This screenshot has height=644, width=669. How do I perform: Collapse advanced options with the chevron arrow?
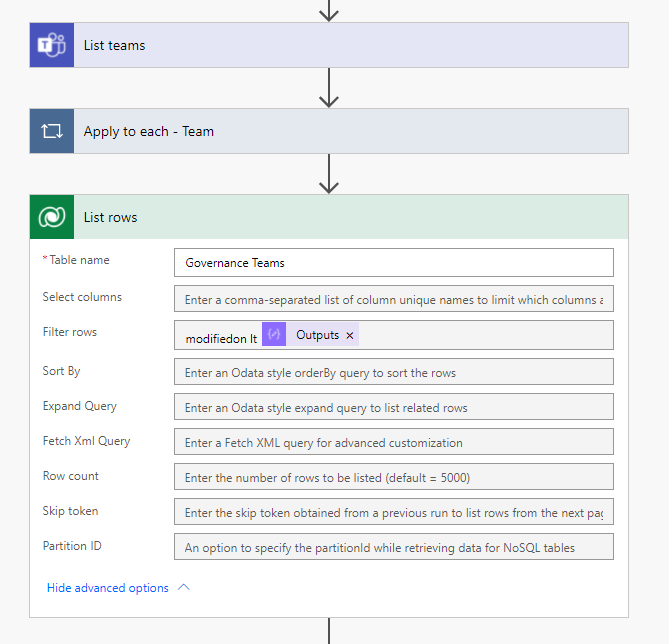183,587
